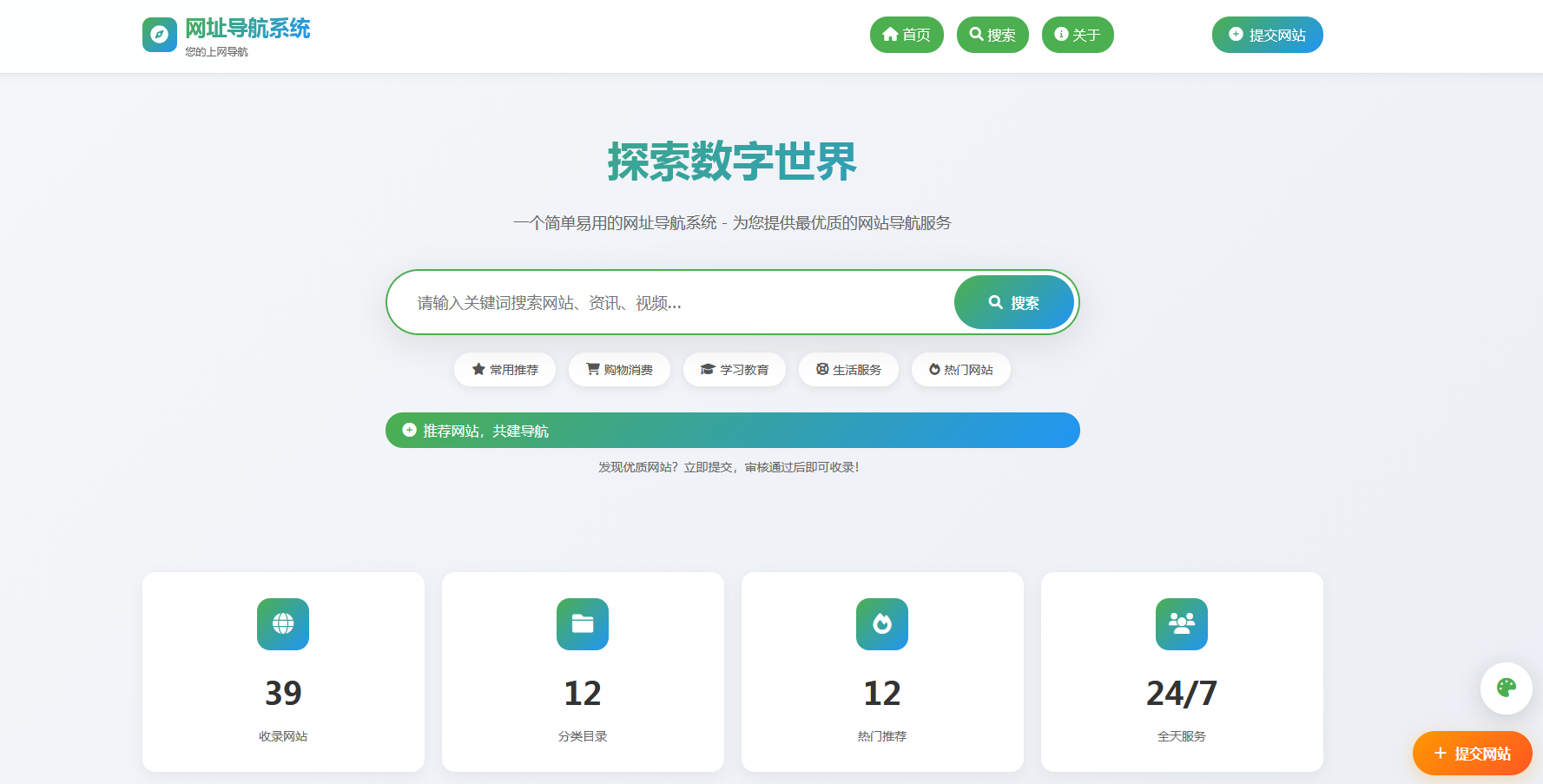Screen dimensions: 1543x784
Task: Click the flame icon above 热门推荐 count
Action: point(881,624)
